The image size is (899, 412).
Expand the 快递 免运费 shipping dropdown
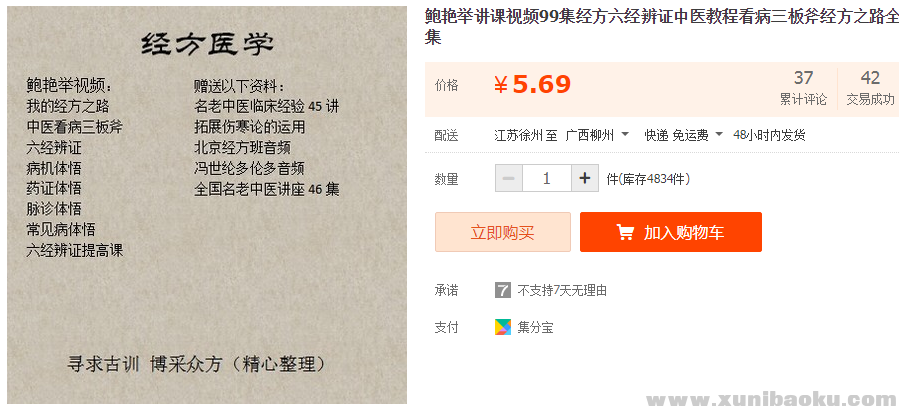point(682,135)
